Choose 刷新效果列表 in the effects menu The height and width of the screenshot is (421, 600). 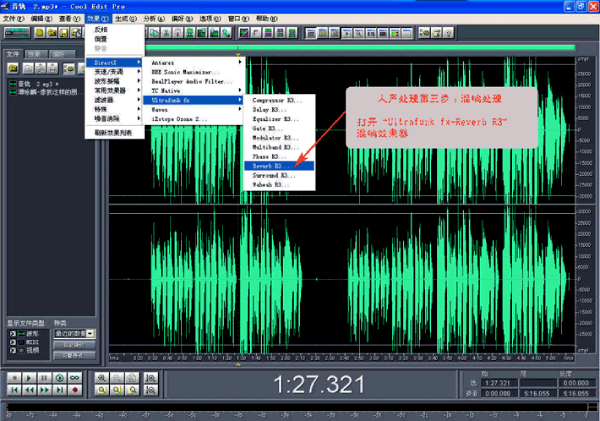click(115, 133)
